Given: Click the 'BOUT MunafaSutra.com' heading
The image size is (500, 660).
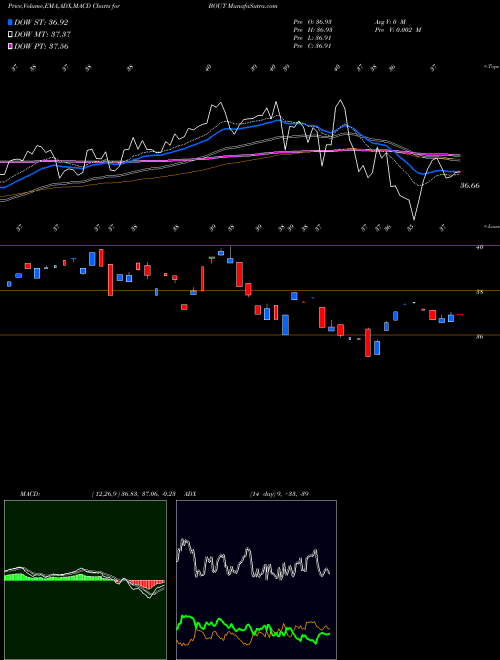Looking at the screenshot, I should point(242,6).
